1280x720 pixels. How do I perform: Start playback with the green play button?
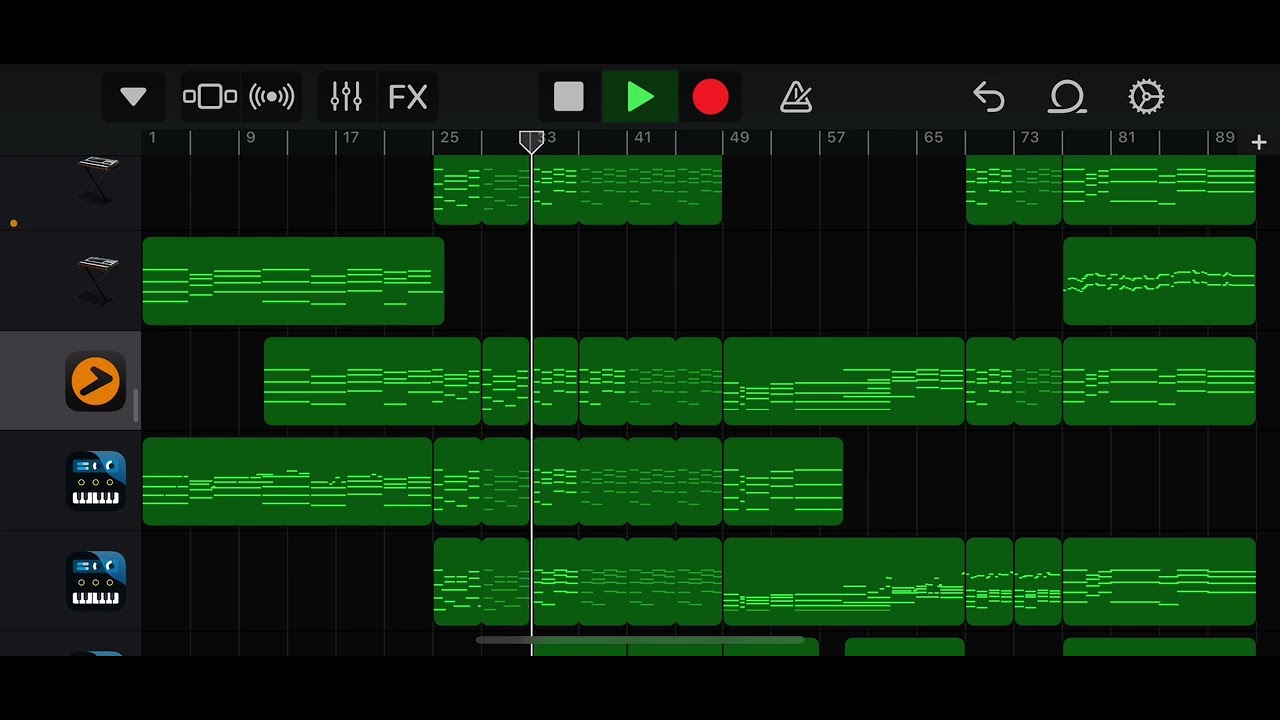click(640, 97)
